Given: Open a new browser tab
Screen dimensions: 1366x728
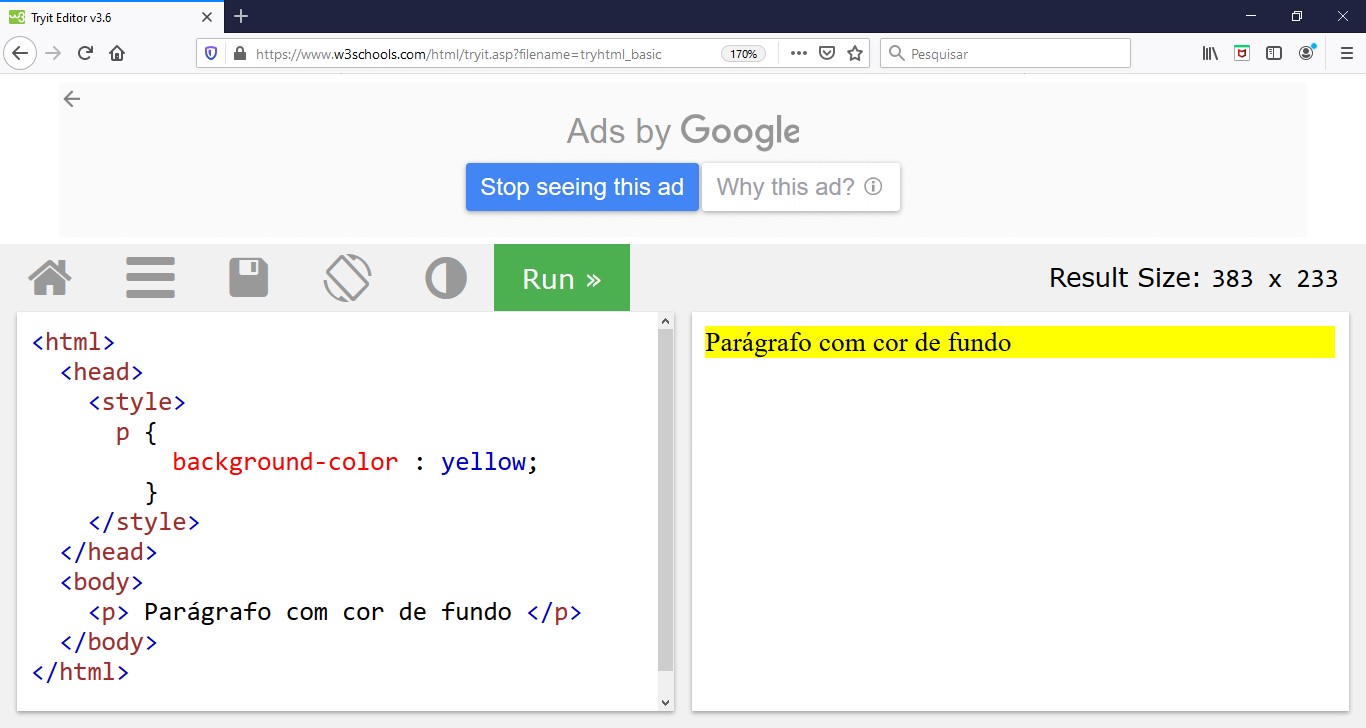Looking at the screenshot, I should coord(240,16).
